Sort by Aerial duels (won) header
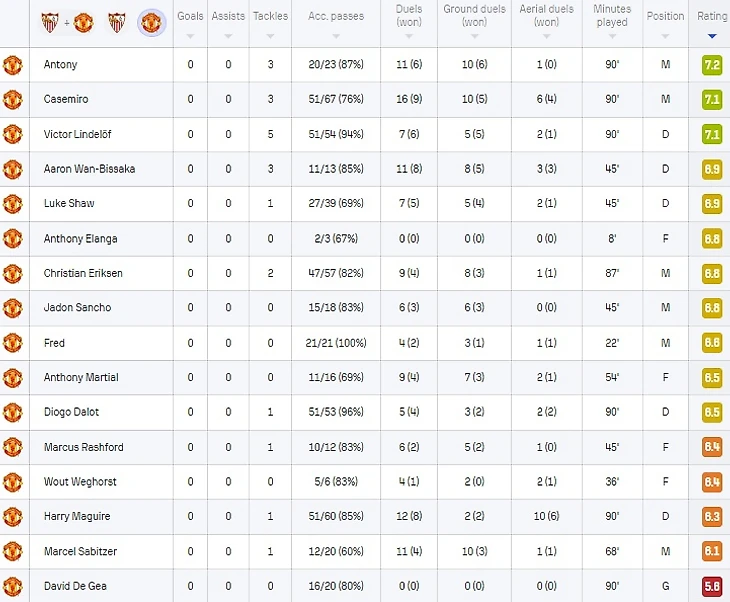The image size is (730, 602). pyautogui.click(x=546, y=22)
